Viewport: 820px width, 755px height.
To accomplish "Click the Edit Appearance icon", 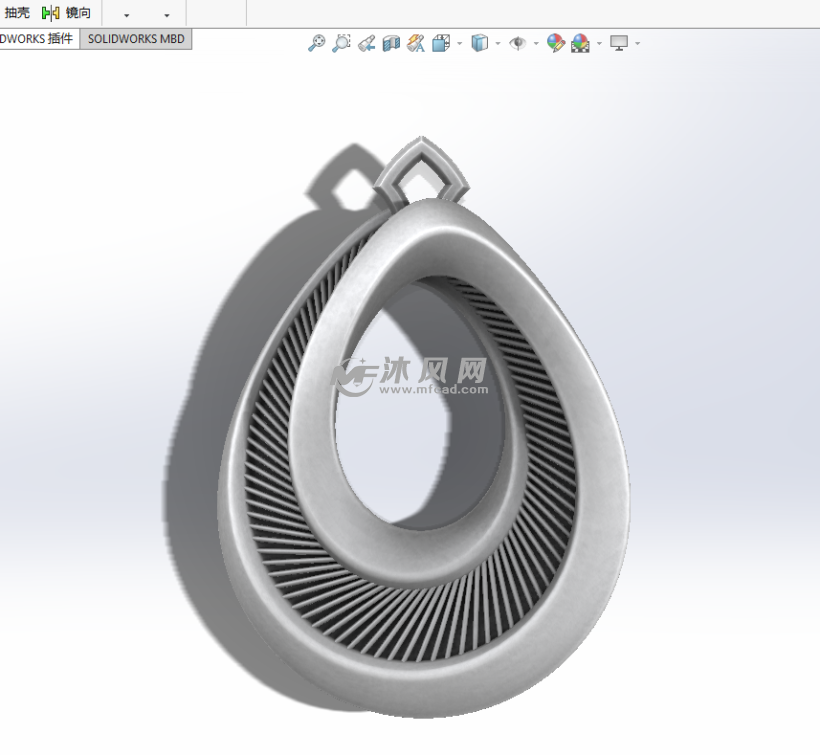I will pyautogui.click(x=555, y=43).
